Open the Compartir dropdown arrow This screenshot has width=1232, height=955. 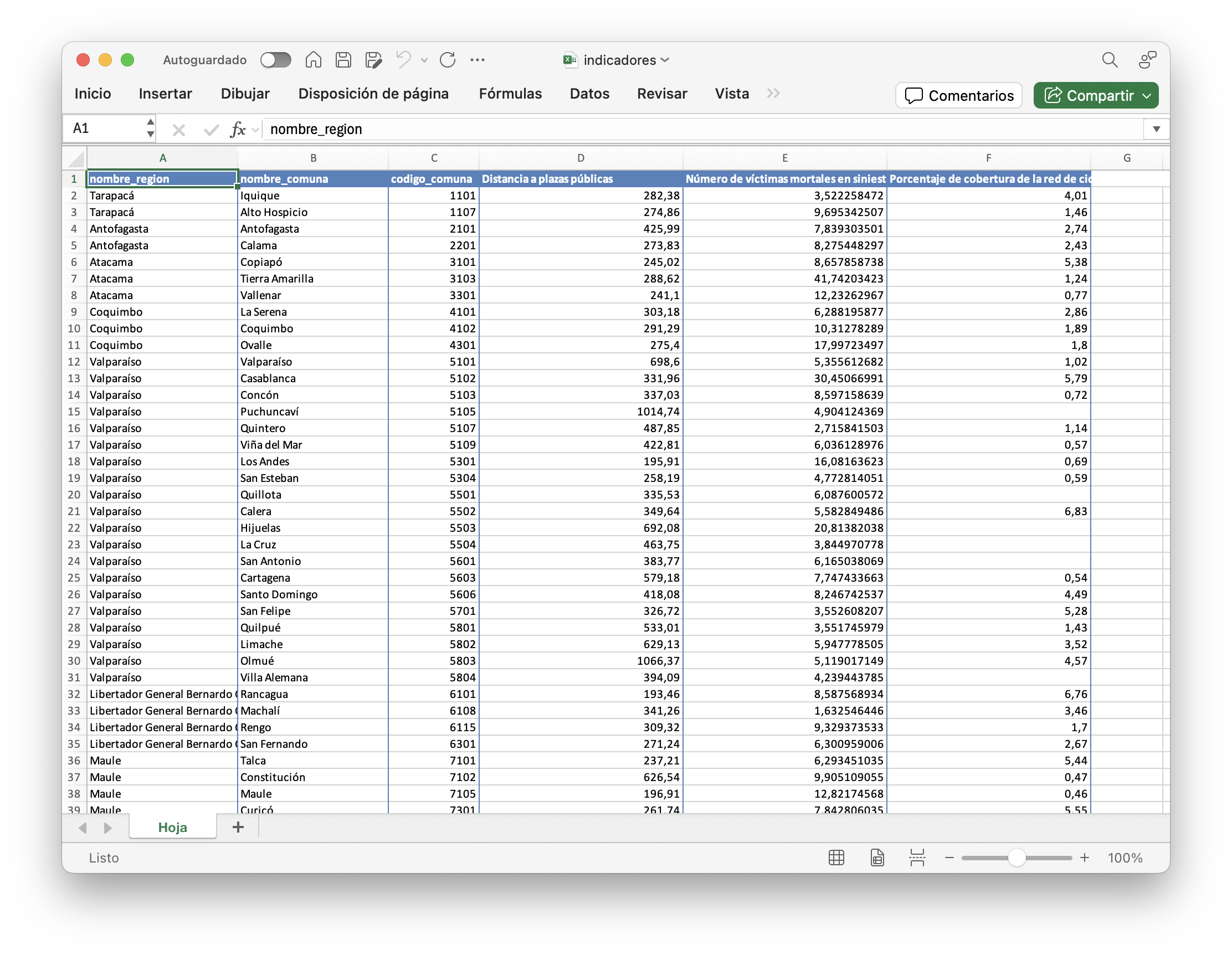1146,96
